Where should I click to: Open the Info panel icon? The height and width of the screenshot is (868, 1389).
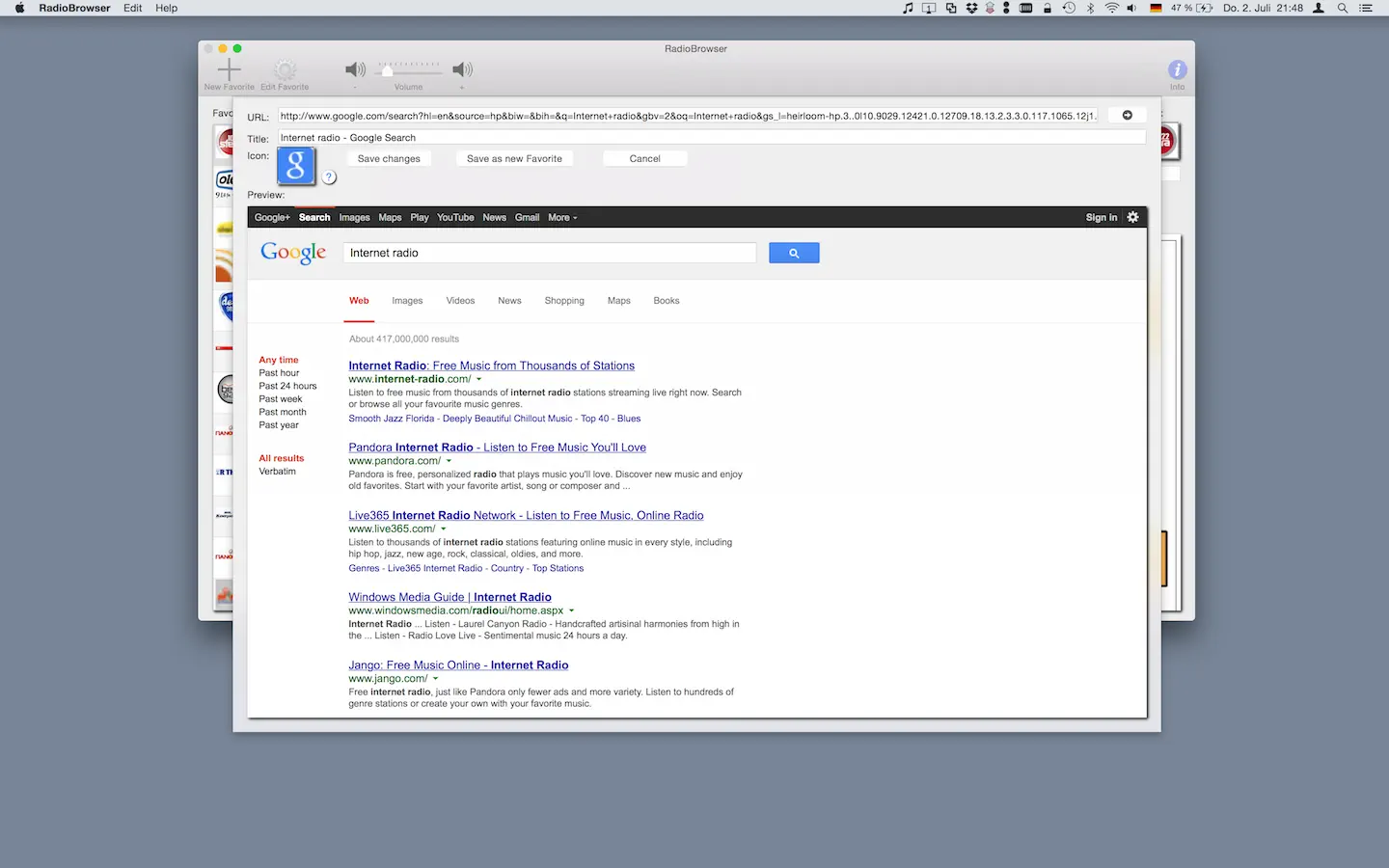1178,69
